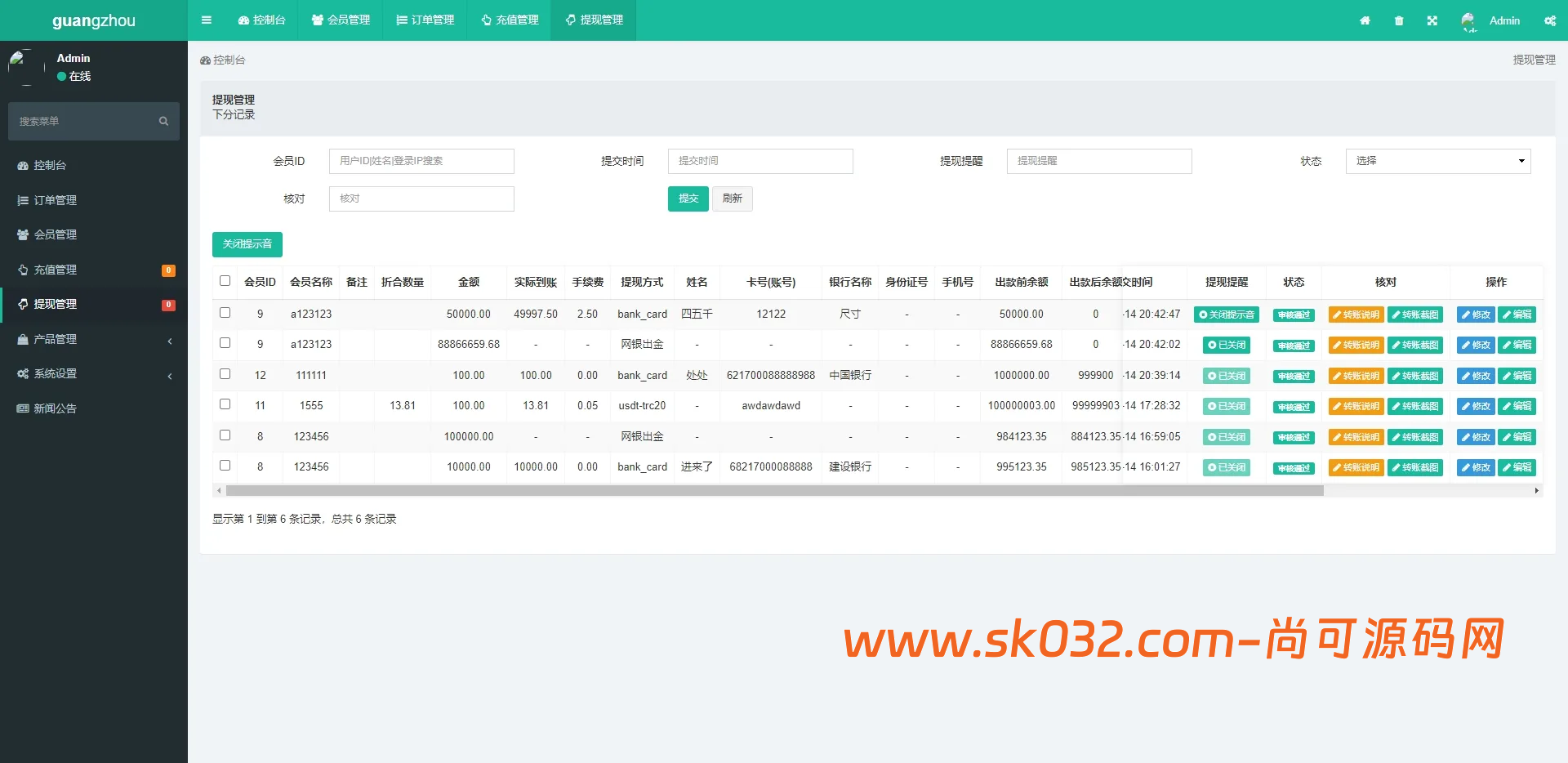Click the home icon in the top bar
The height and width of the screenshot is (763, 1568).
pos(1364,20)
